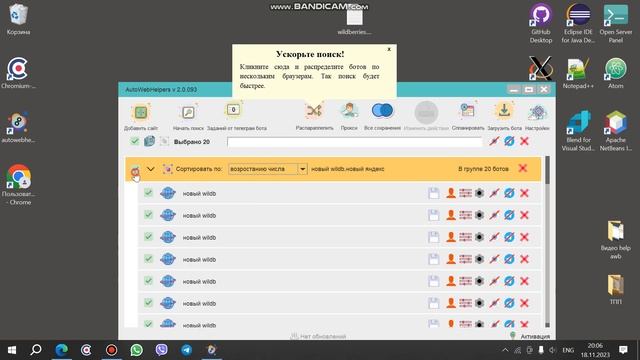This screenshot has width=640, height=360.
Task: Open Заданий от телеграм бота counter
Action: pyautogui.click(x=233, y=110)
